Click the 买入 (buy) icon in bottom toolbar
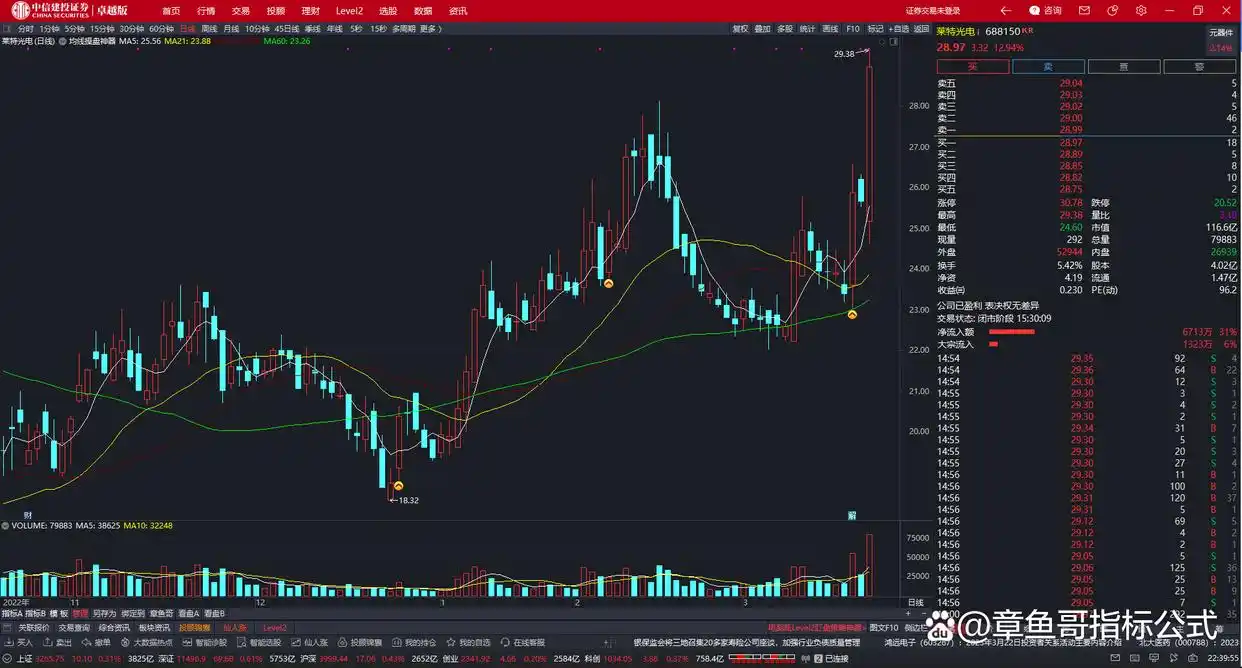1242x668 pixels. tap(20, 642)
